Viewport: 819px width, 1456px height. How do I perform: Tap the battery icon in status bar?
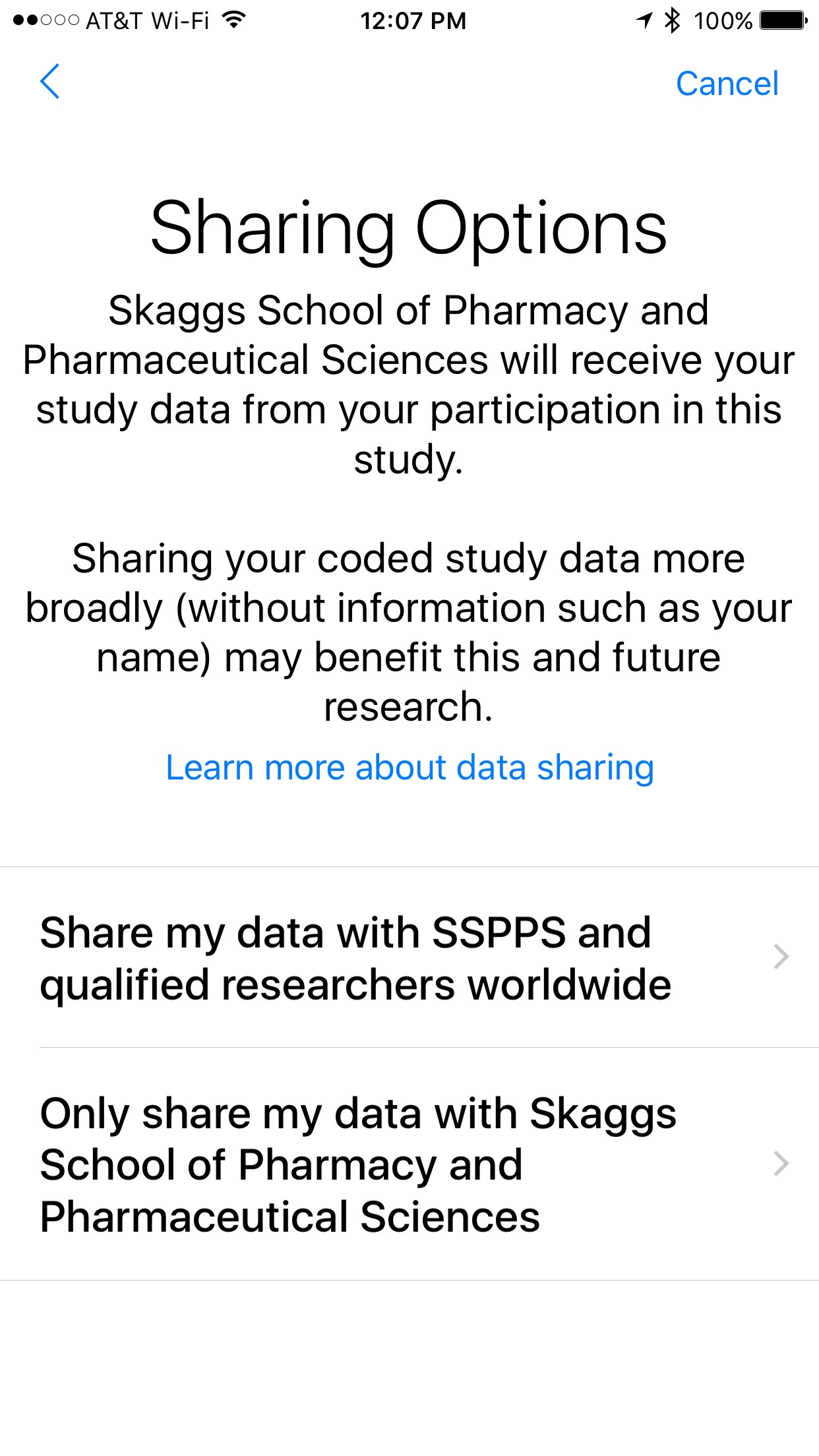click(783, 20)
